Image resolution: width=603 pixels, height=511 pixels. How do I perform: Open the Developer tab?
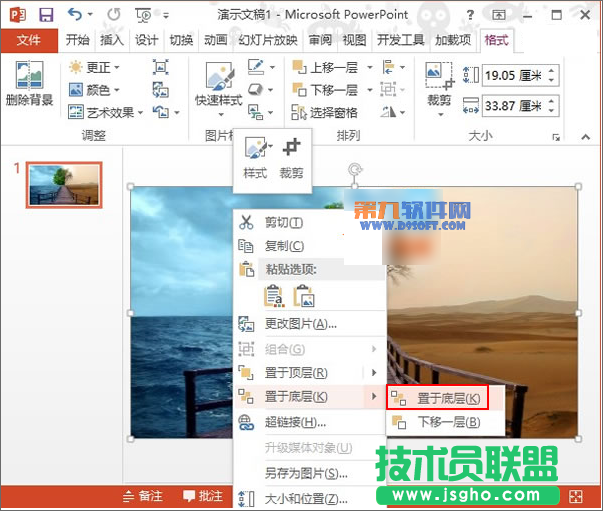400,40
